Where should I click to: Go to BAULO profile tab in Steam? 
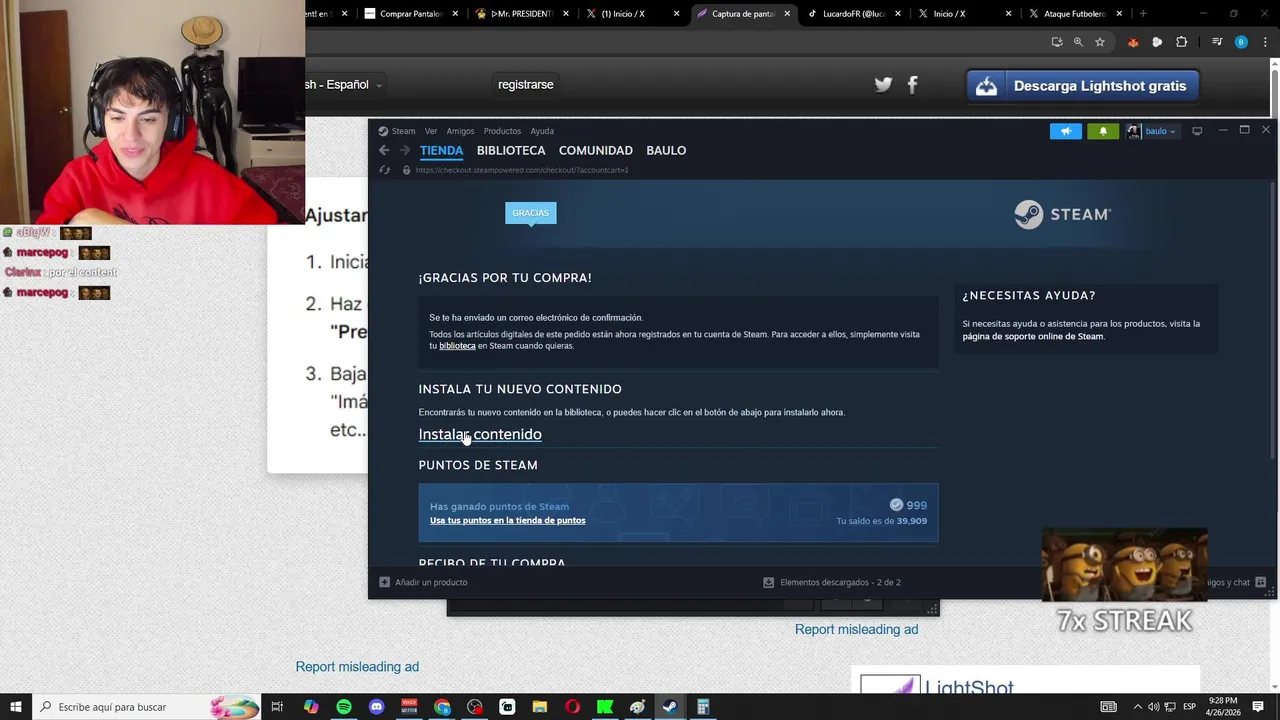point(666,150)
